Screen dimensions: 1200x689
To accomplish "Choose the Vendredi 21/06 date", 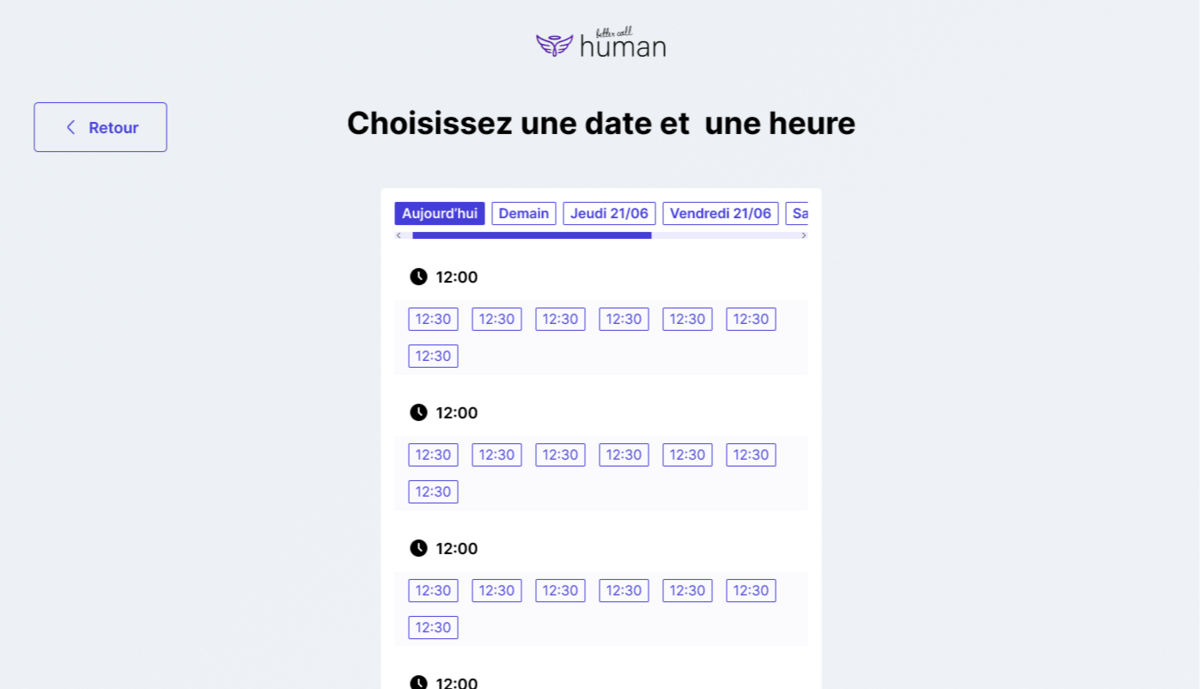I will tap(720, 213).
